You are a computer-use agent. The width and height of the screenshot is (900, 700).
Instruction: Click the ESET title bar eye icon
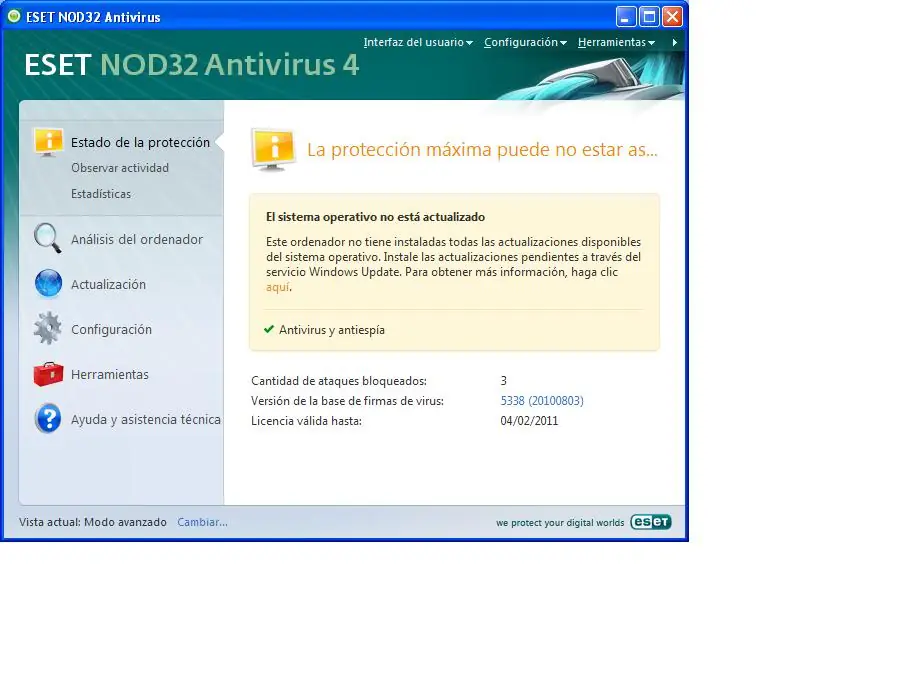[14, 16]
